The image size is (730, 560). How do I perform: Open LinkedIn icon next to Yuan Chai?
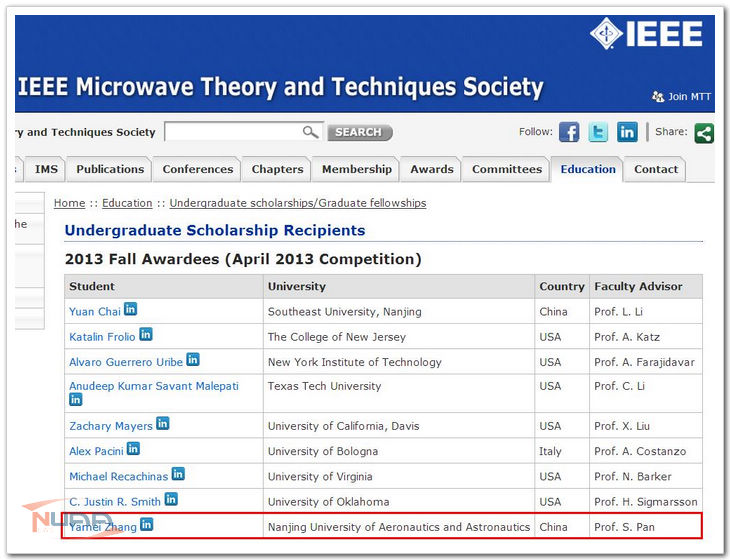coord(130,310)
